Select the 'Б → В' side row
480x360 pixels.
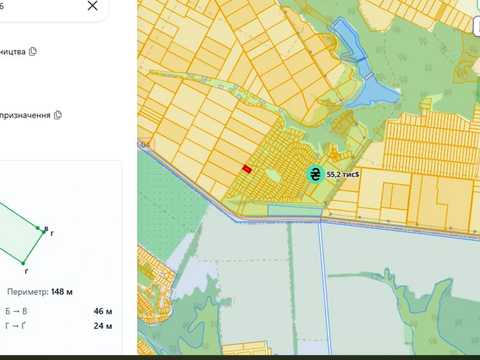tap(59, 311)
